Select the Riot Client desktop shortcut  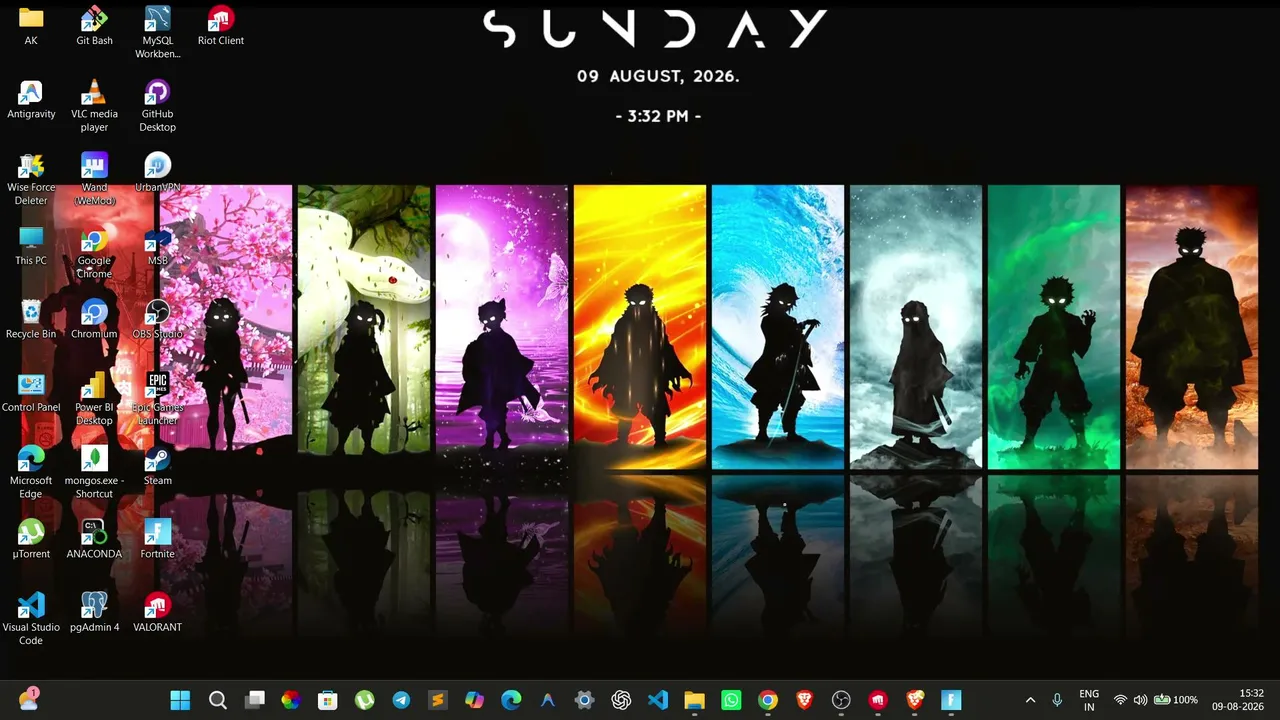tap(221, 26)
